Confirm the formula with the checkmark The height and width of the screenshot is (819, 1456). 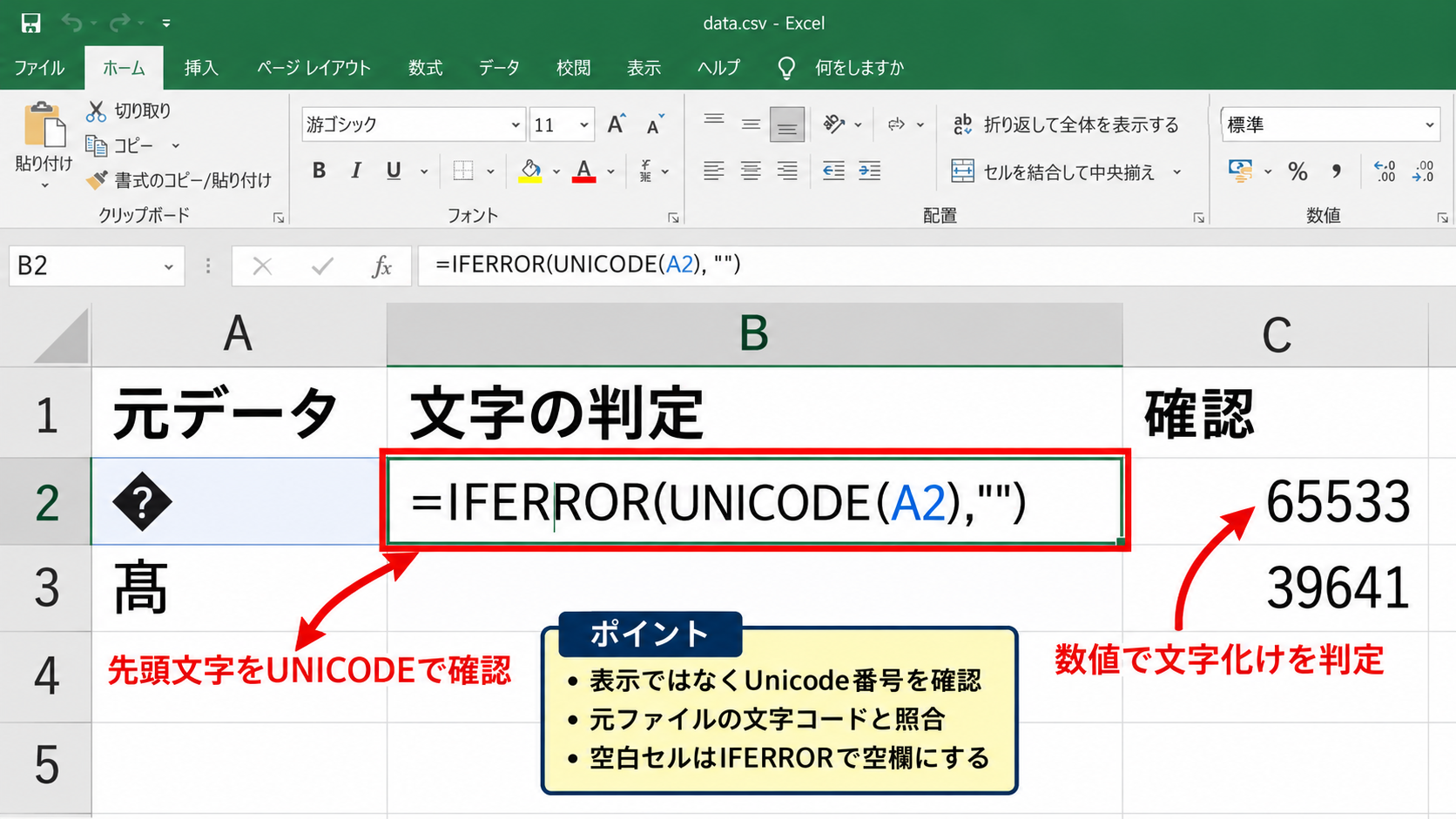click(322, 265)
